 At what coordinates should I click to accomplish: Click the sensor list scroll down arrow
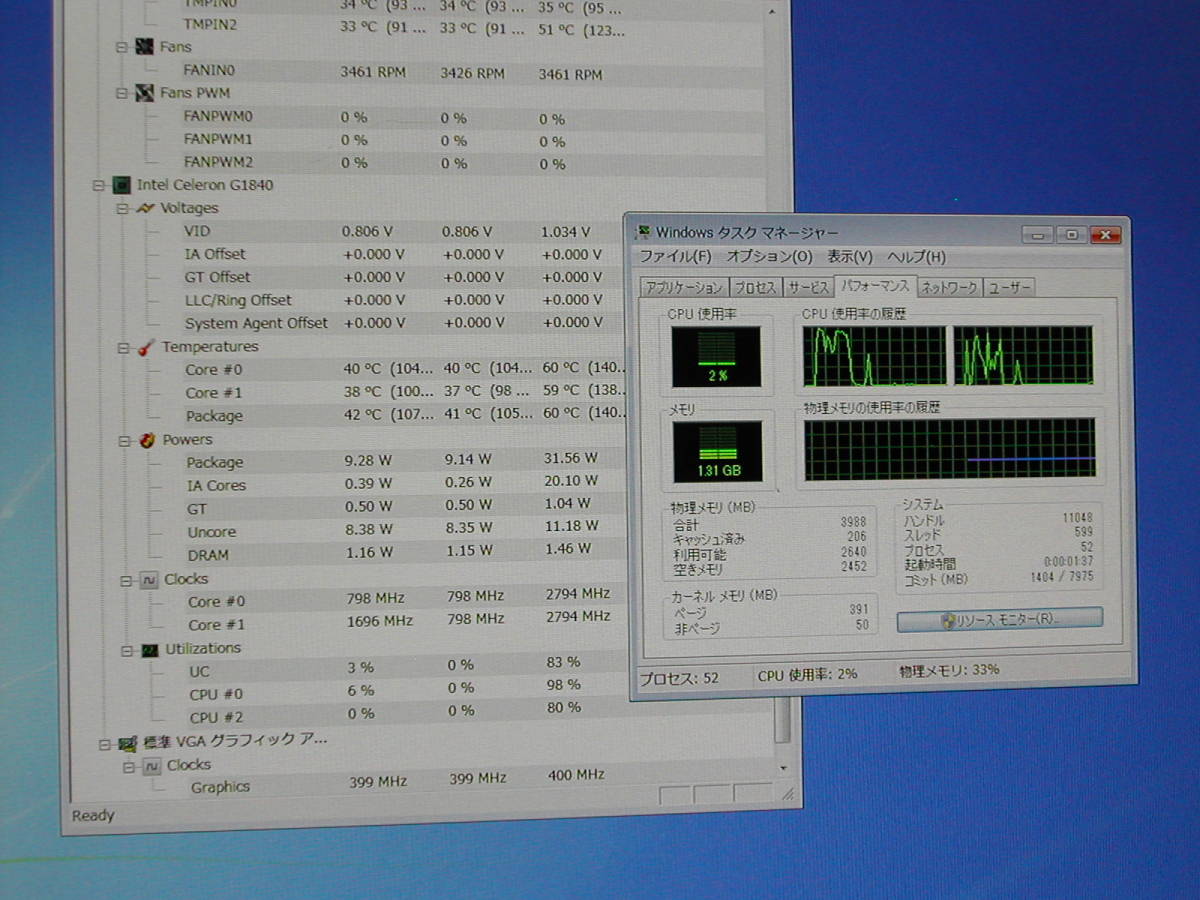(x=781, y=767)
